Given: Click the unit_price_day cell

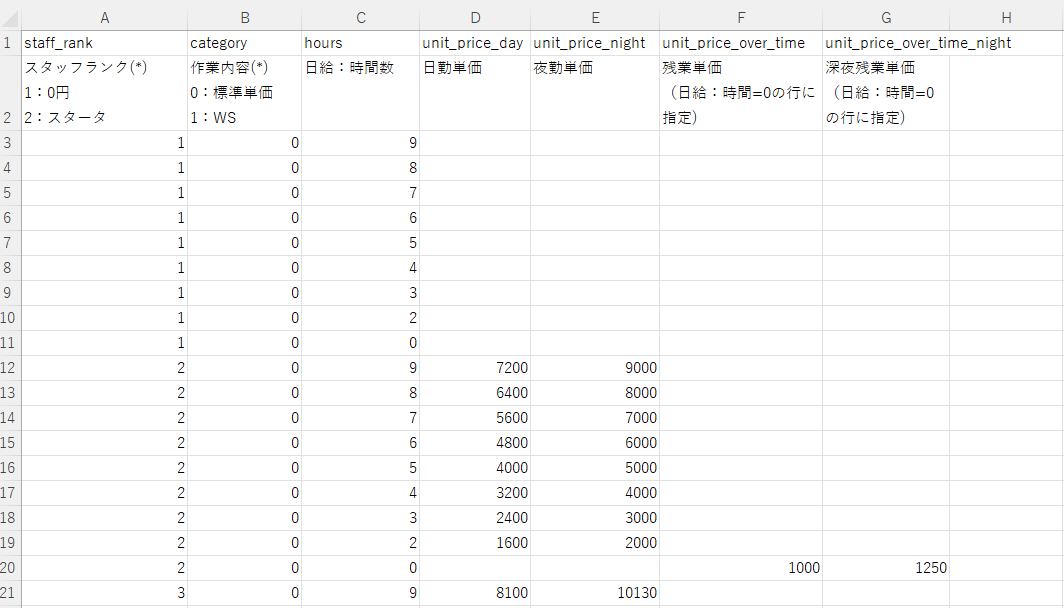Looking at the screenshot, I should pyautogui.click(x=475, y=43).
